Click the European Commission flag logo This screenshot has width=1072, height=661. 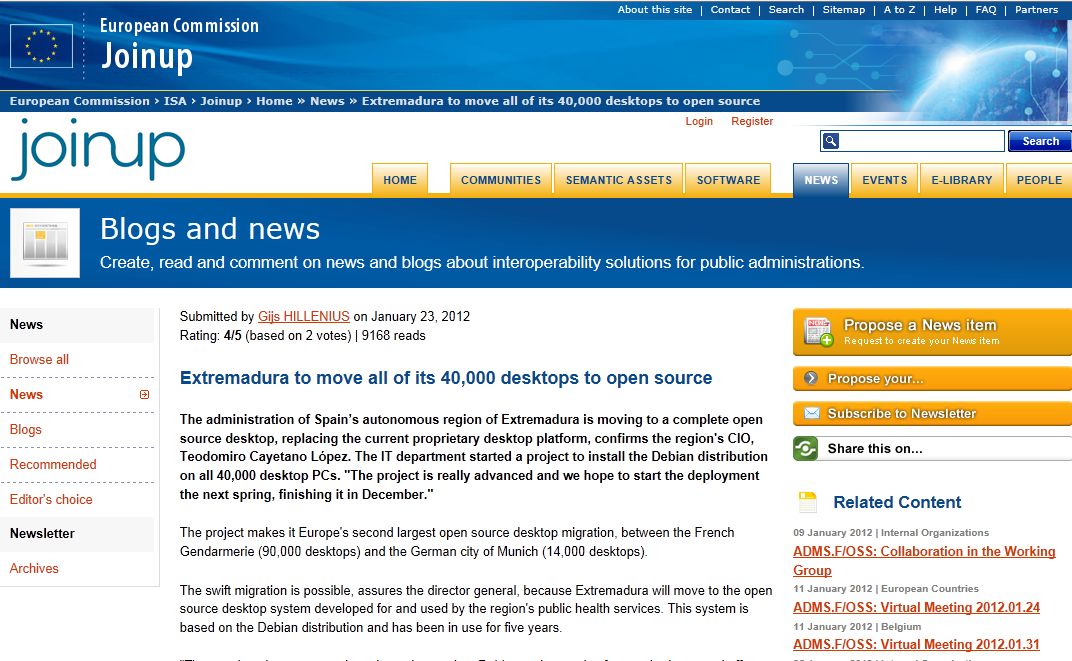41,46
